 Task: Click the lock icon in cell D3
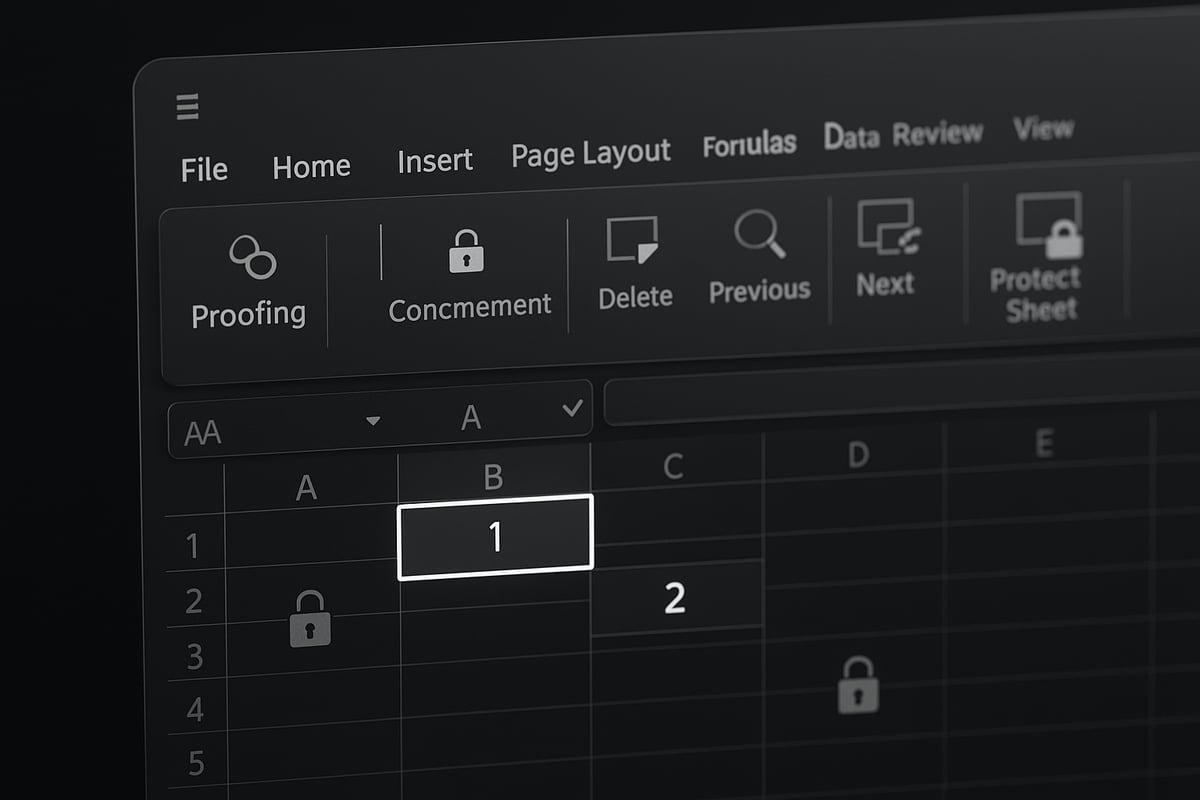855,686
